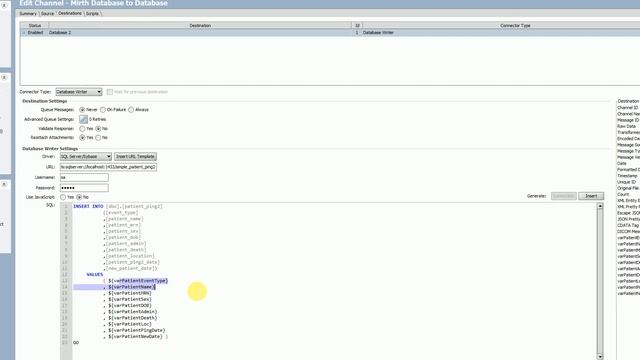640x360 pixels.
Task: Set Validate Response to No
Action: pos(98,129)
